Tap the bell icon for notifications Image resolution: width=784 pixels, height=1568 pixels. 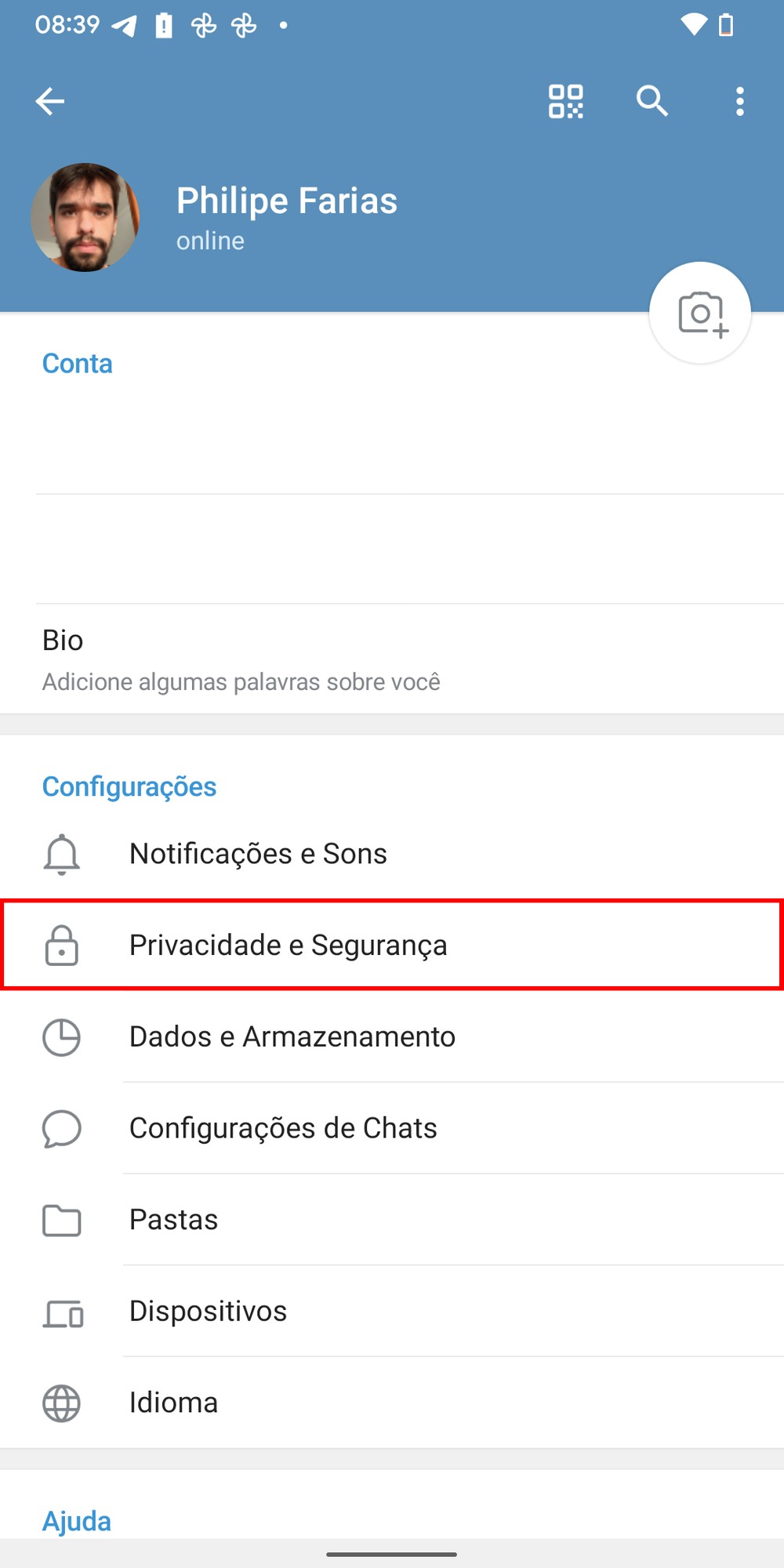pyautogui.click(x=61, y=854)
